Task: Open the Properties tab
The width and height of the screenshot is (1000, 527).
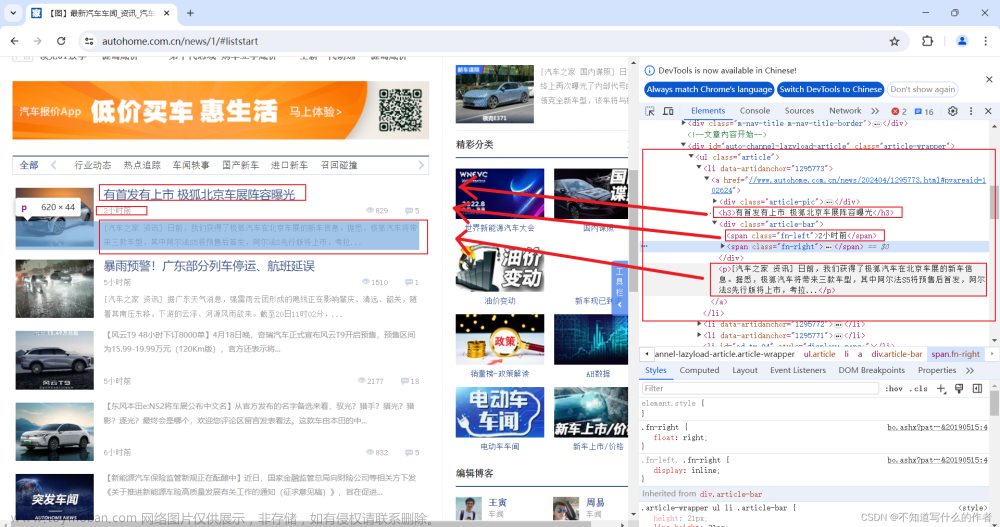Action: 937,370
